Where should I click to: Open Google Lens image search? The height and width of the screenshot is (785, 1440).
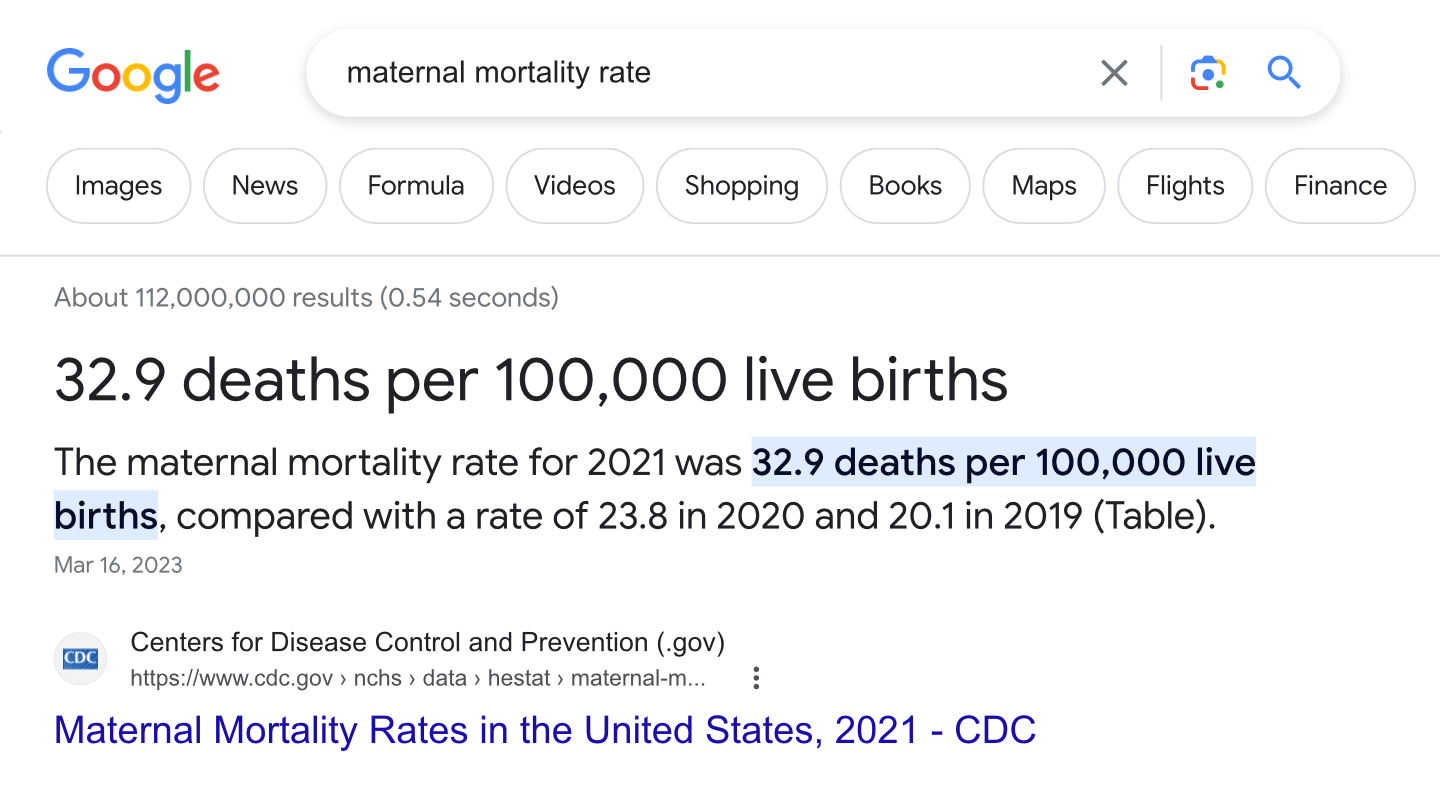pyautogui.click(x=1208, y=73)
